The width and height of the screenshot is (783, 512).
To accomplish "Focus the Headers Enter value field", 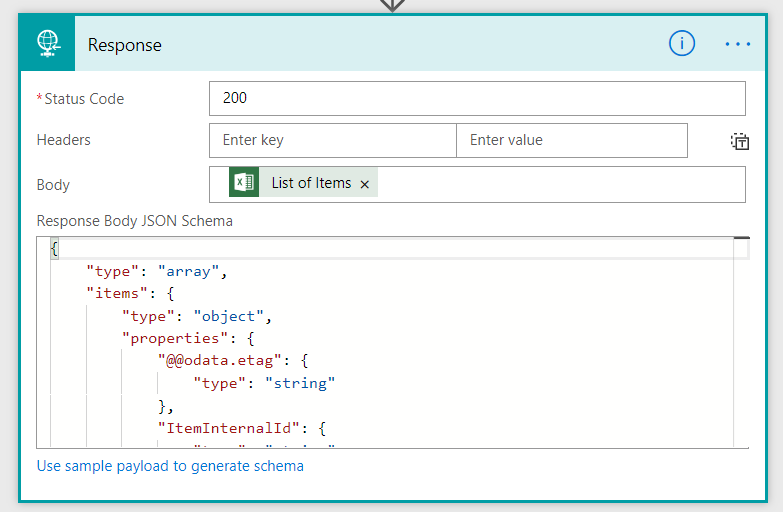I will (571, 140).
